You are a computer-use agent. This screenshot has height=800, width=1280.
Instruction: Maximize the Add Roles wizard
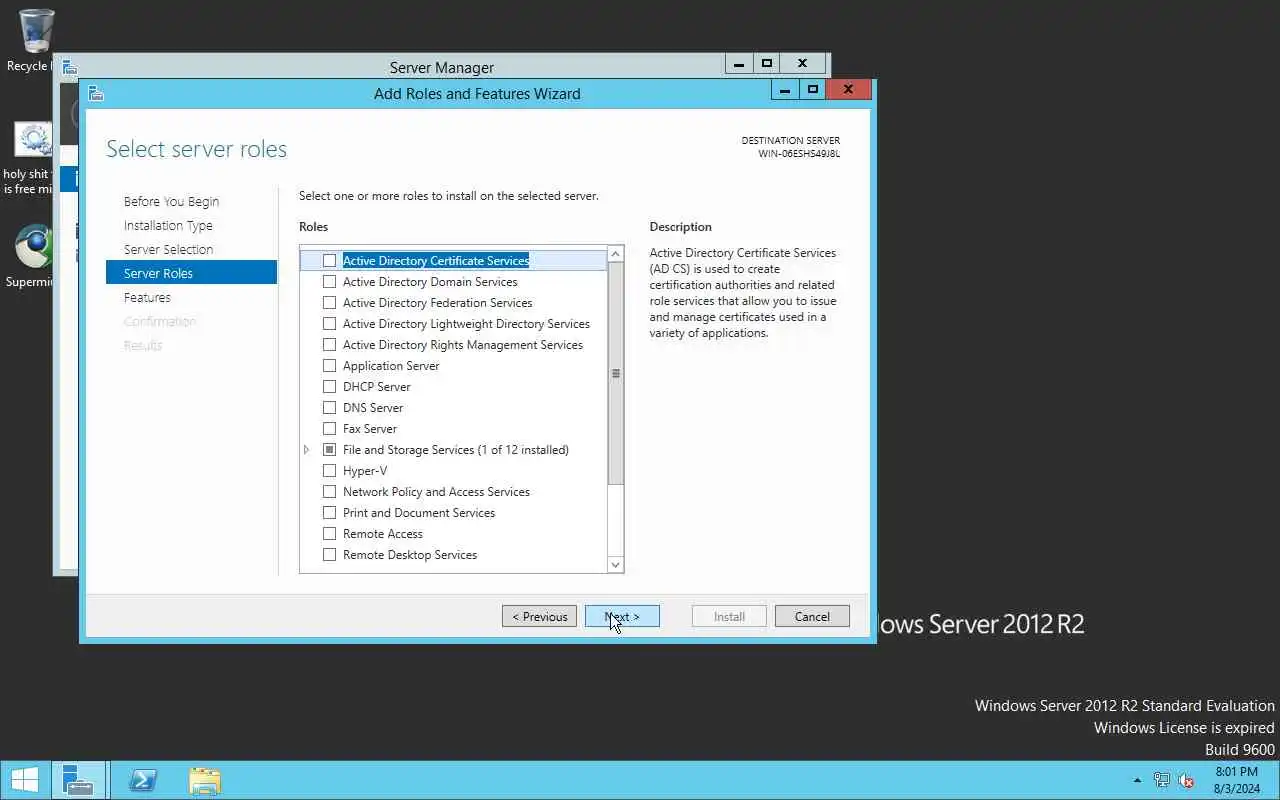(813, 90)
